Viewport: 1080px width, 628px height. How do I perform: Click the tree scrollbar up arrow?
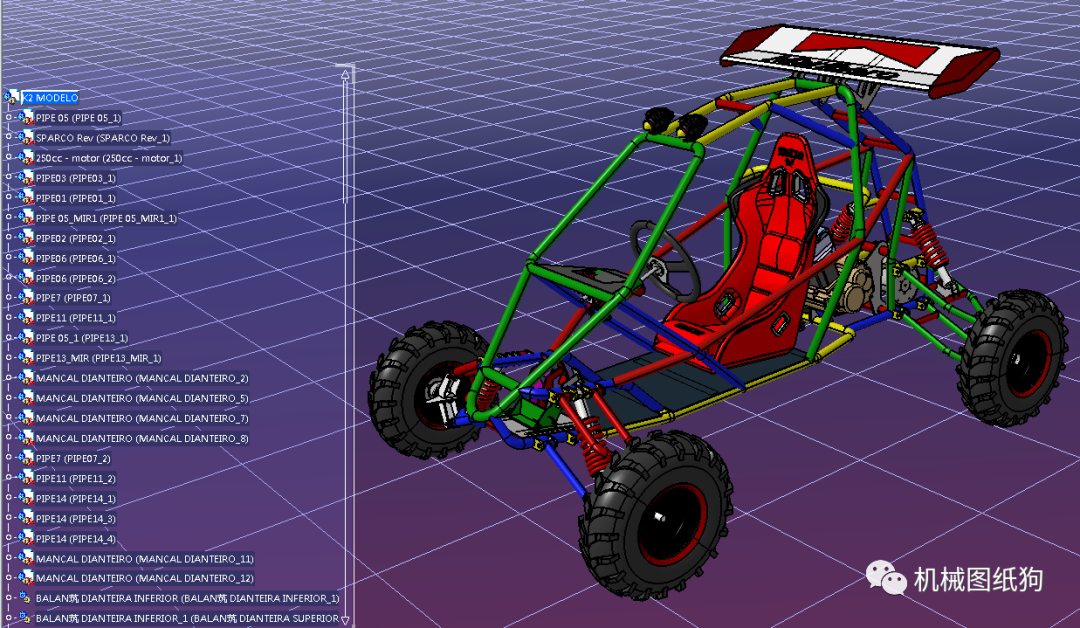click(x=345, y=74)
